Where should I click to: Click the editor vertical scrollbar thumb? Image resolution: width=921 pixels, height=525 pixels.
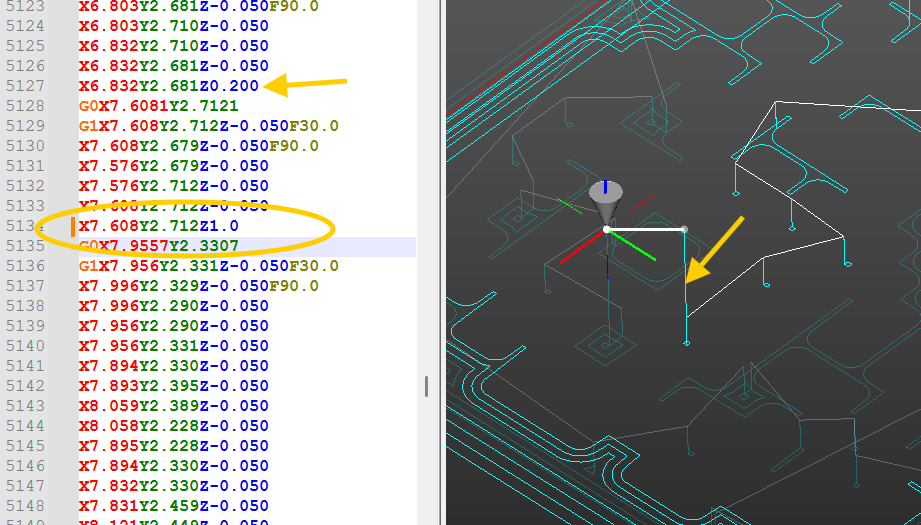click(427, 386)
